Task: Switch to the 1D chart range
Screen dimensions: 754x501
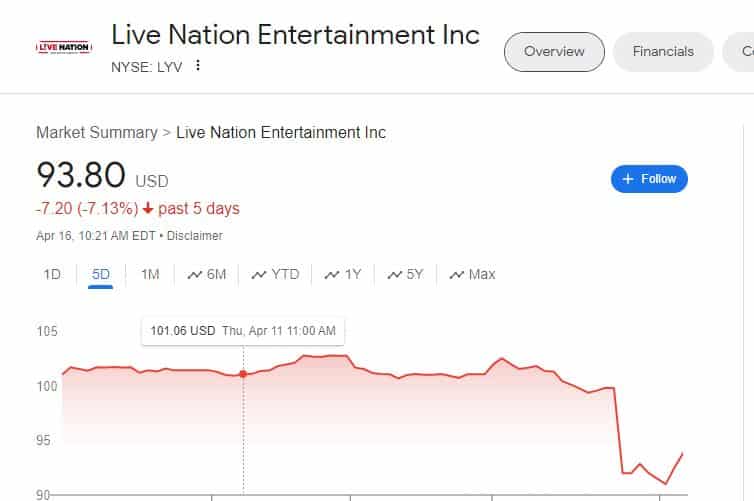Action: [x=52, y=275]
